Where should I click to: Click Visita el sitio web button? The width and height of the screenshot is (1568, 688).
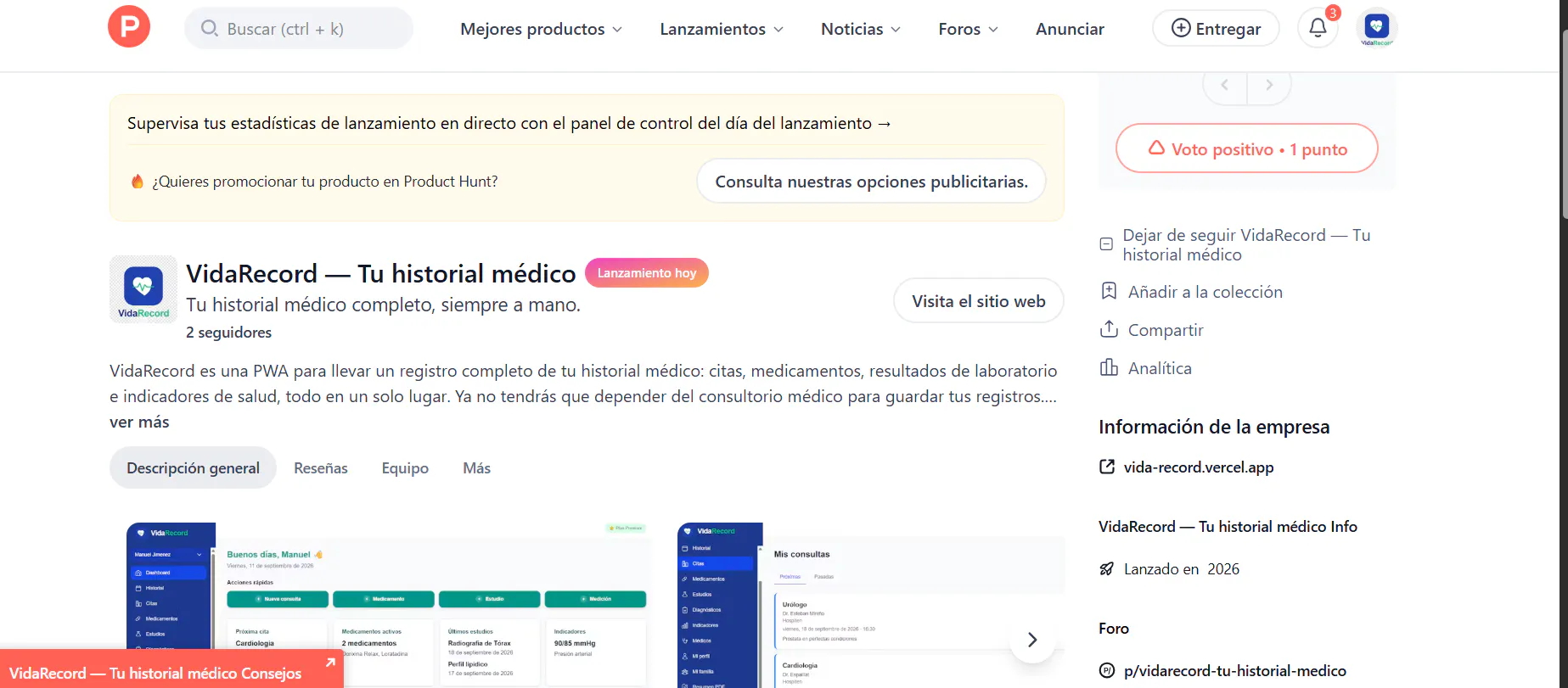(978, 301)
